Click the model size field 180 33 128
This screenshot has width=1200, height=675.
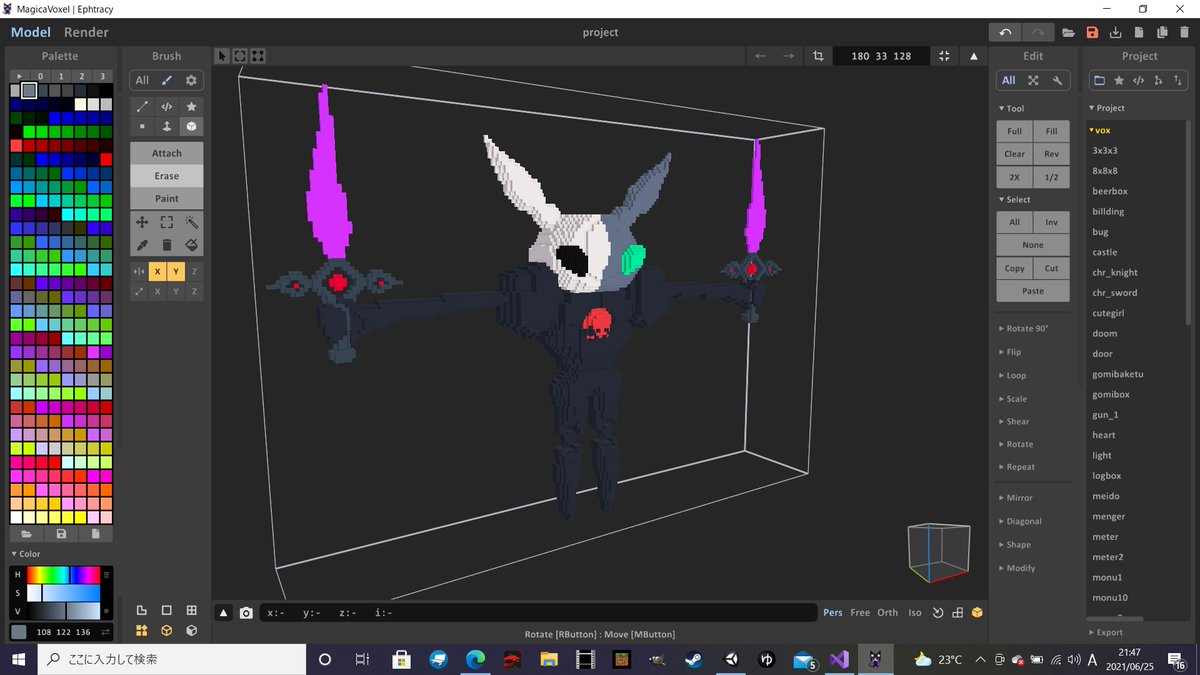click(x=881, y=56)
